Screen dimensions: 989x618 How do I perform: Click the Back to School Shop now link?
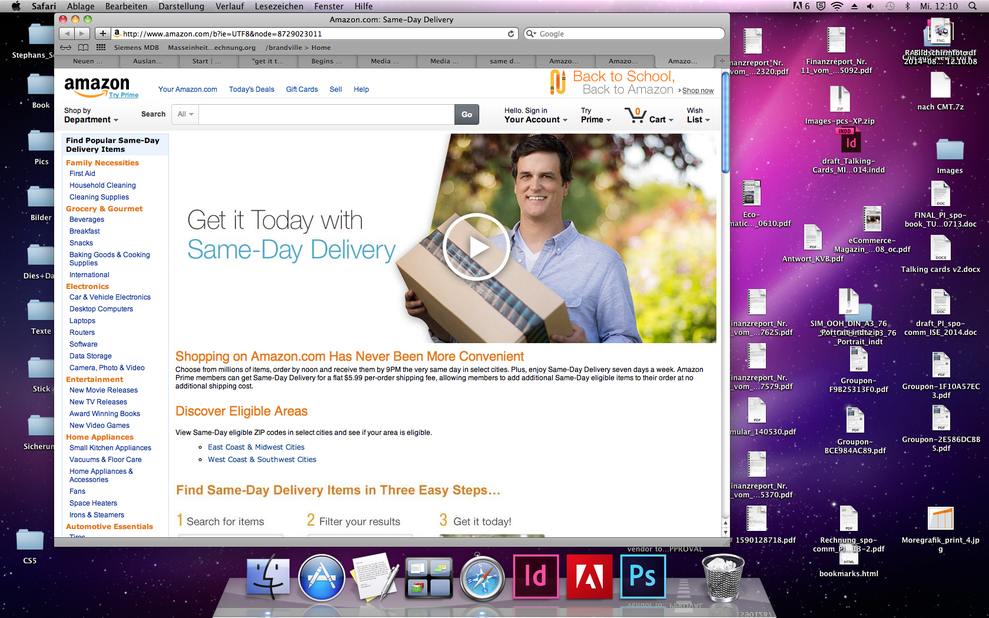(698, 90)
